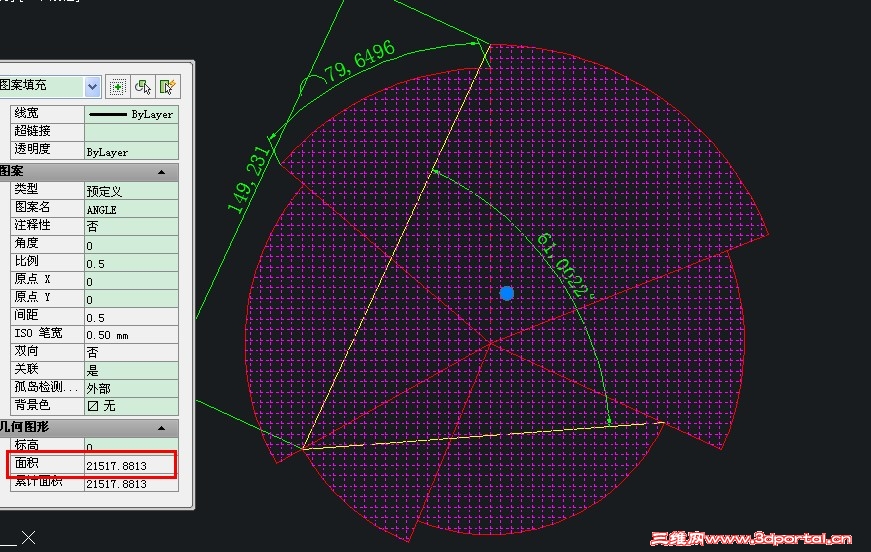This screenshot has width=871, height=552.
Task: Click the 类型 value 预定义
Action: (x=131, y=190)
